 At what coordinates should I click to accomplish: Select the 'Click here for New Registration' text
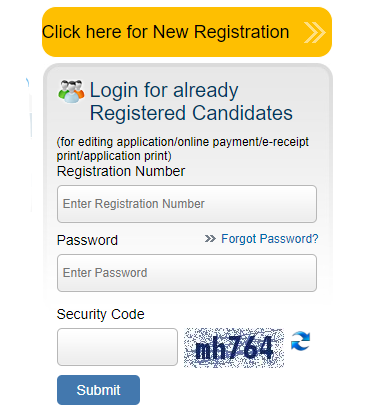point(166,32)
